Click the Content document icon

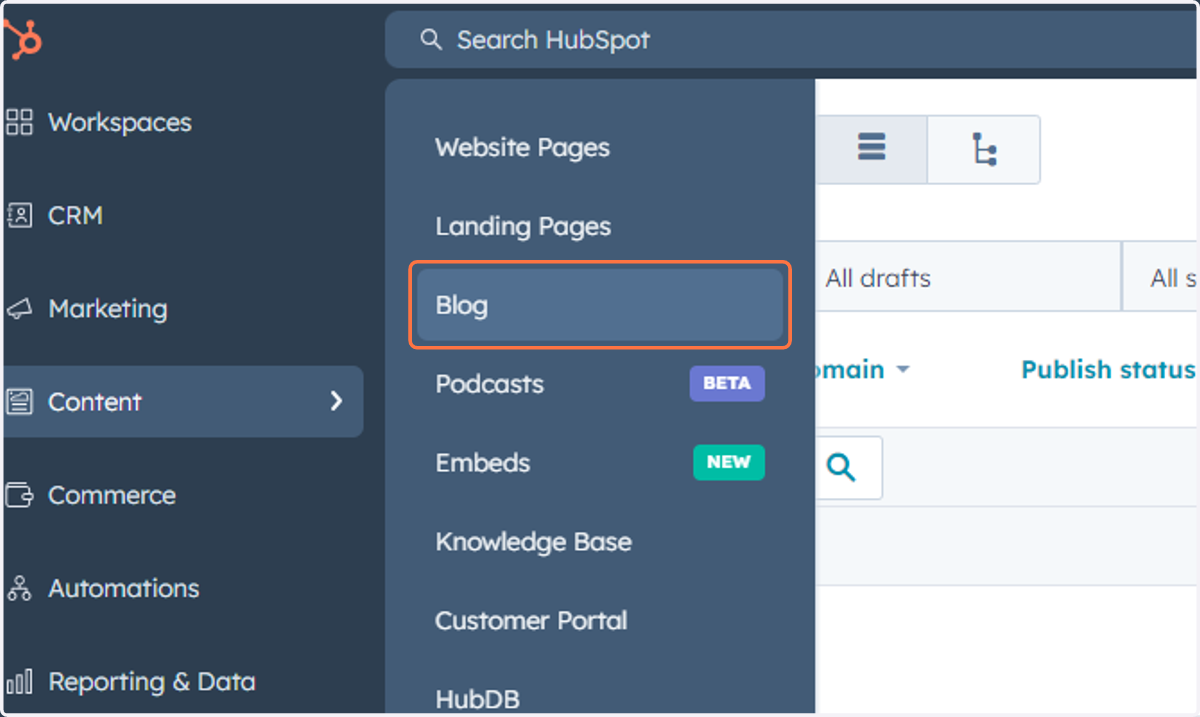pyautogui.click(x=19, y=402)
